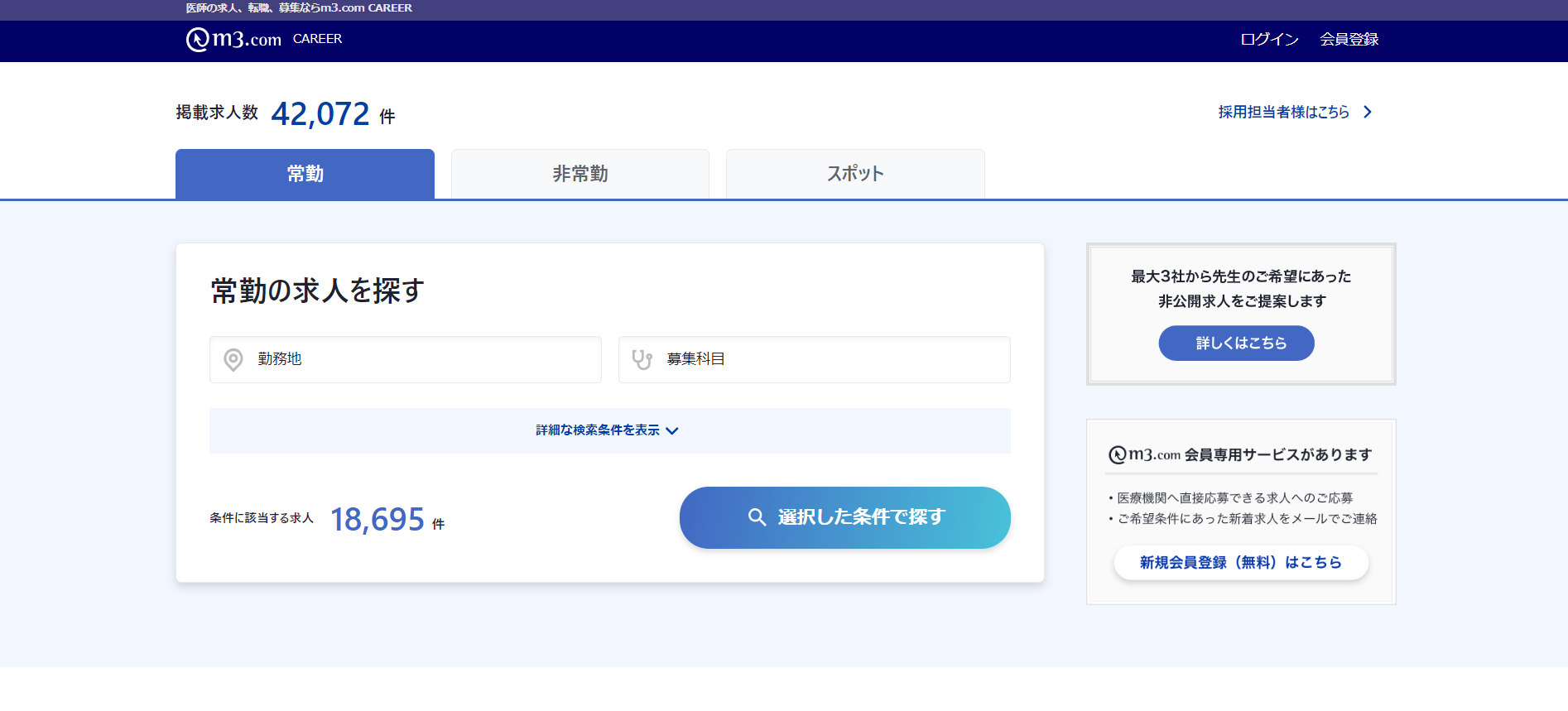
Task: Click the magnifying glass search icon
Action: [x=757, y=517]
